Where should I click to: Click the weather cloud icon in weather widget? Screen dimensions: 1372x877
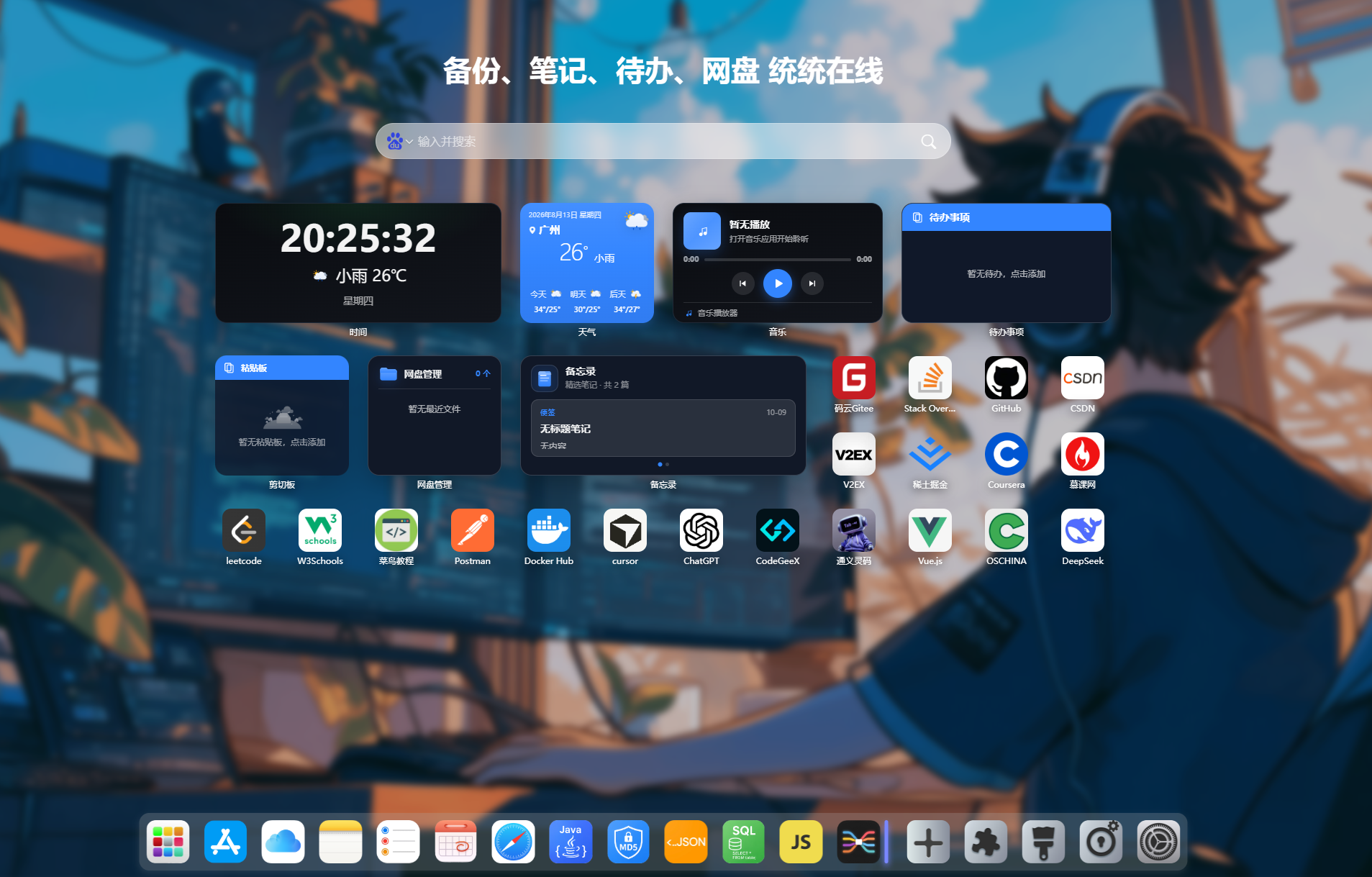636,220
